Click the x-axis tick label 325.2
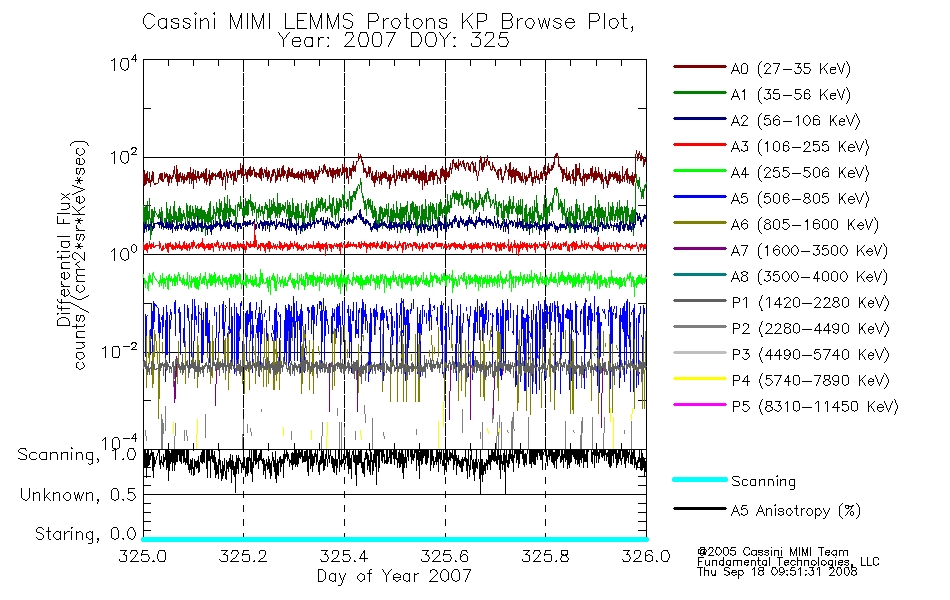Viewport: 950px width, 600px height. tap(243, 556)
